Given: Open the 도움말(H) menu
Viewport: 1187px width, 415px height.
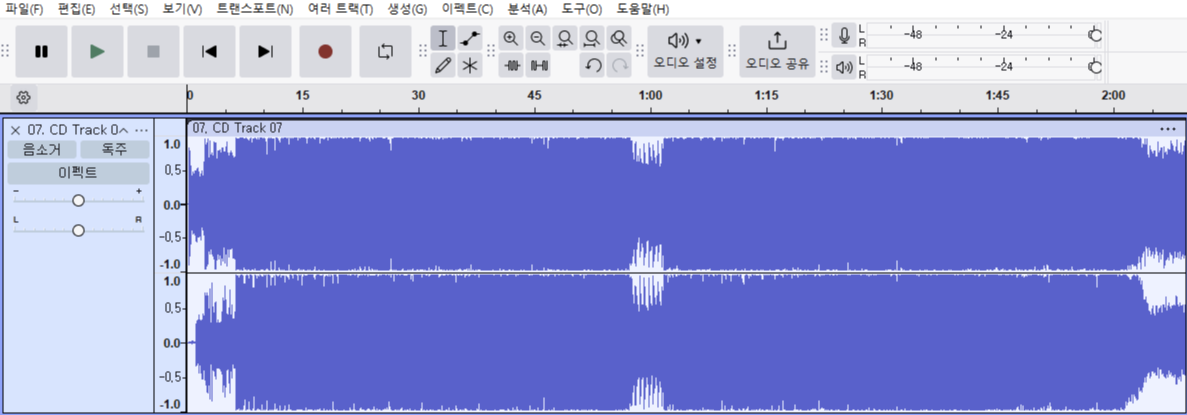Looking at the screenshot, I should pos(643,9).
